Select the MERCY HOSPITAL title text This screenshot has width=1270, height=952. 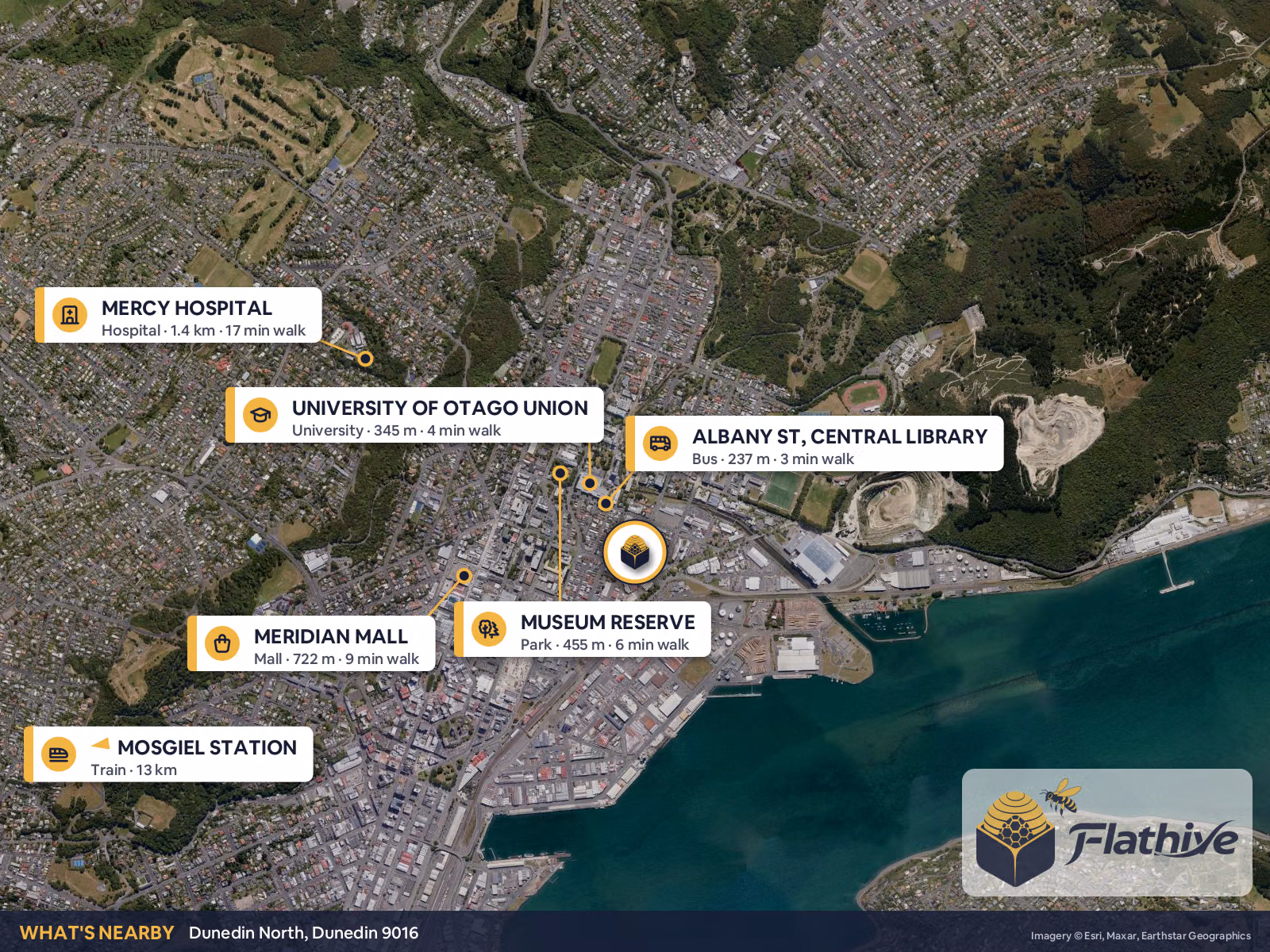187,308
